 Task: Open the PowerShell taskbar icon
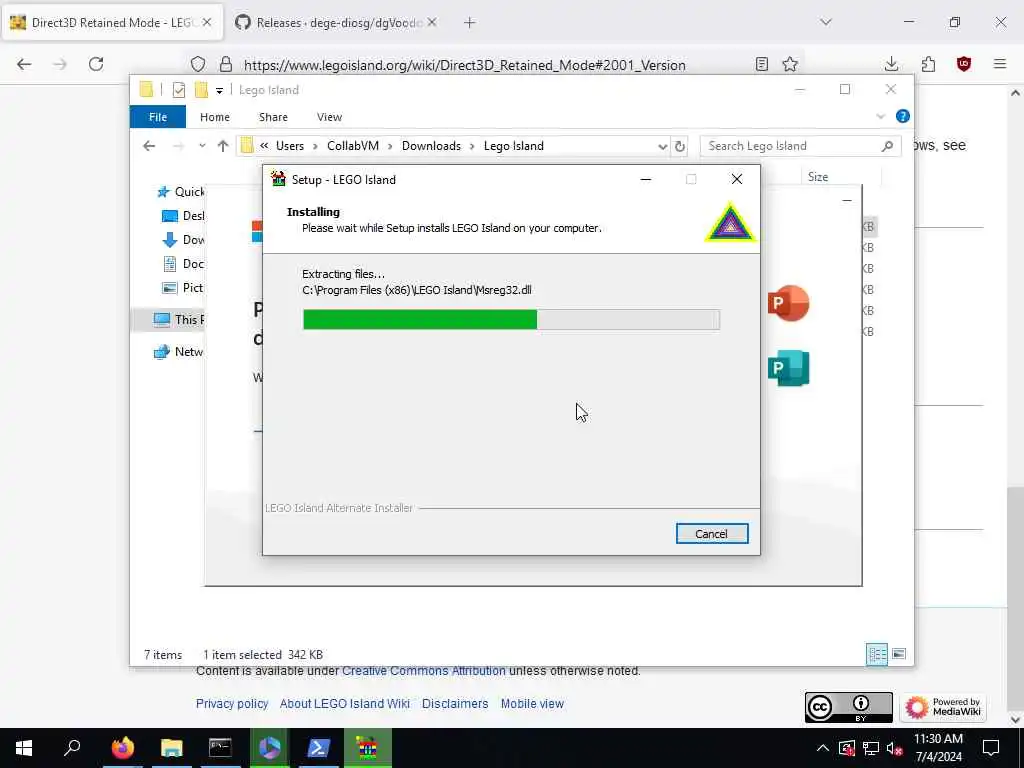pos(318,748)
